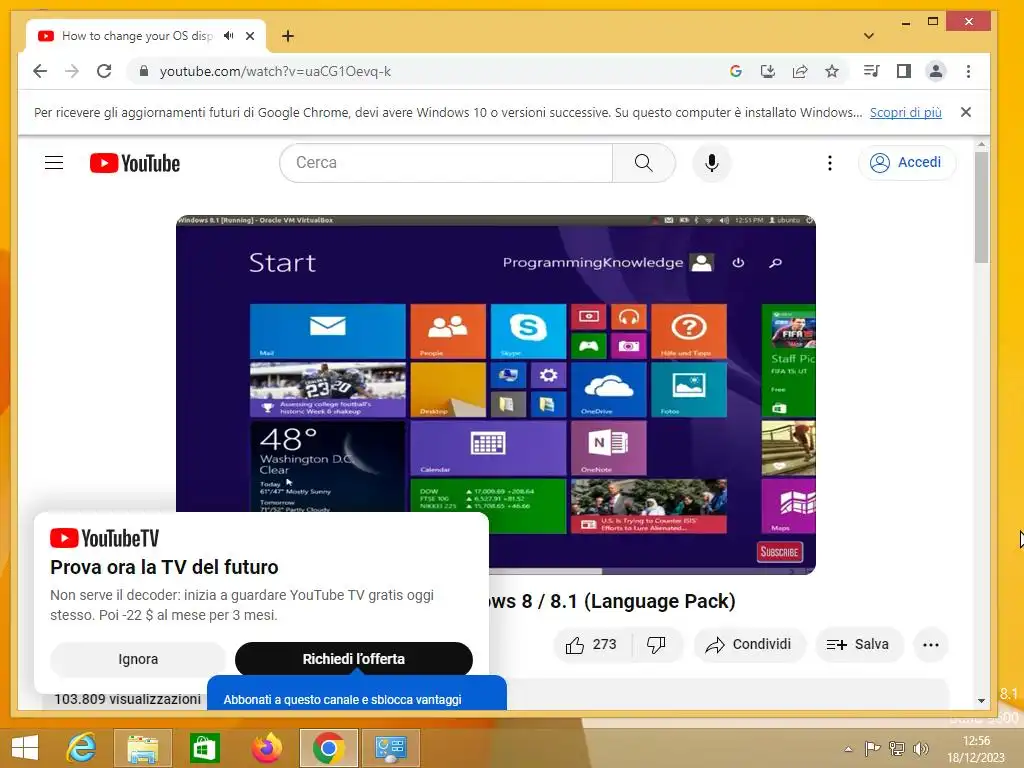Show hidden system tray icons
The height and width of the screenshot is (768, 1024).
pyautogui.click(x=848, y=749)
